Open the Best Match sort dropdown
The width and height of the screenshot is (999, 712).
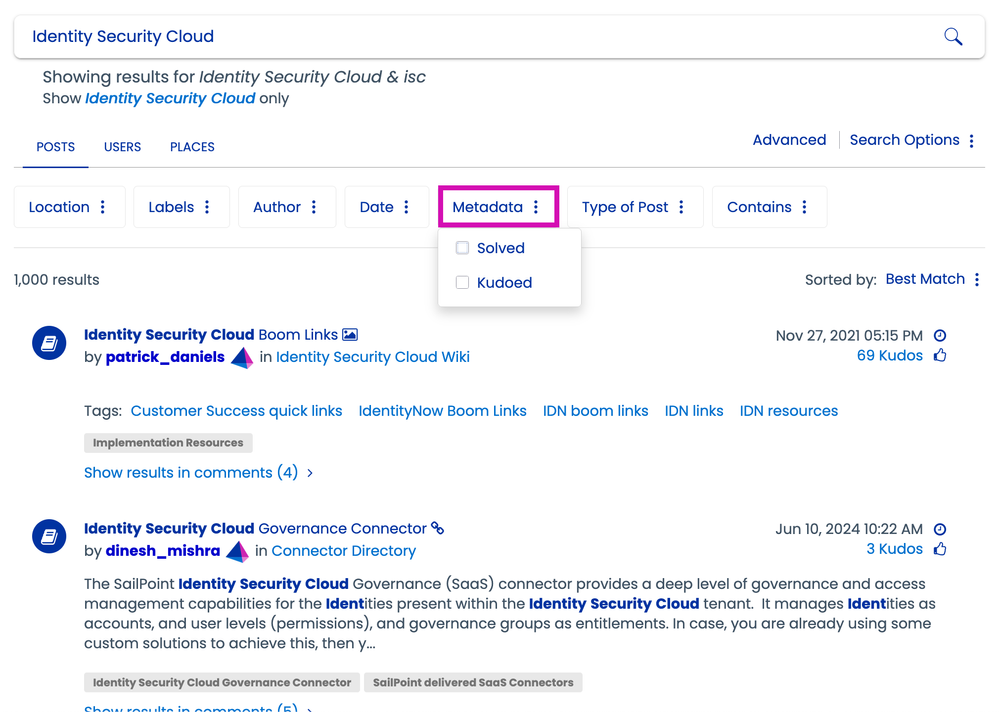pyautogui.click(x=932, y=279)
